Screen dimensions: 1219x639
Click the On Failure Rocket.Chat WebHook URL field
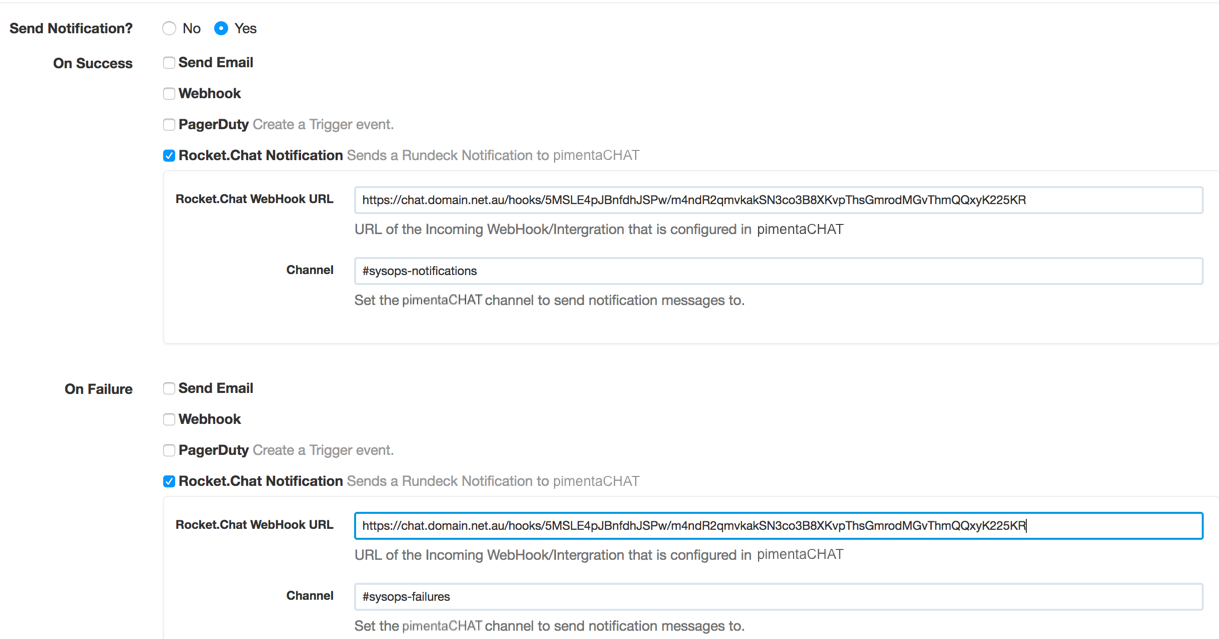(778, 526)
